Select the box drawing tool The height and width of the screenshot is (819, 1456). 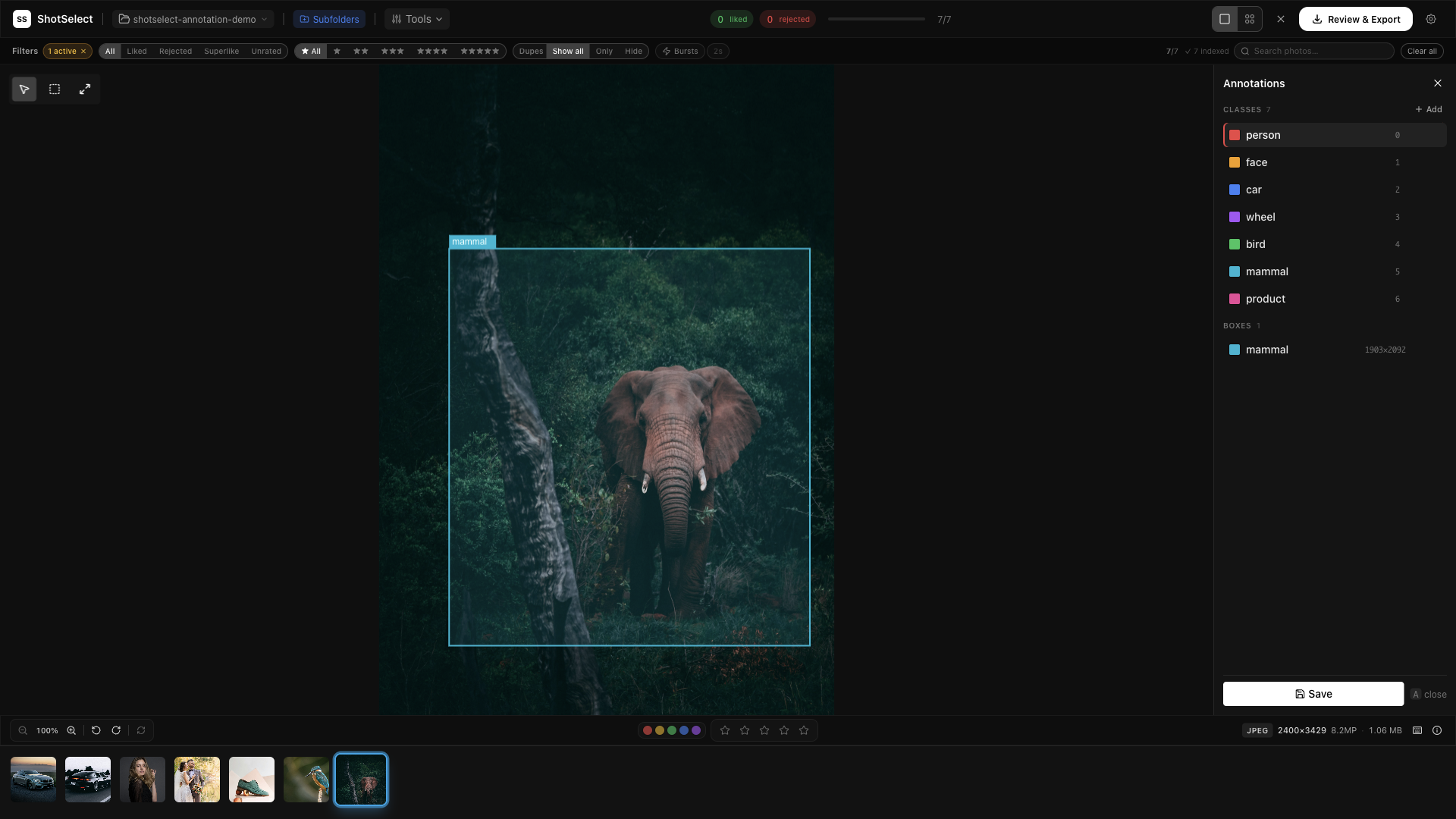click(x=54, y=89)
